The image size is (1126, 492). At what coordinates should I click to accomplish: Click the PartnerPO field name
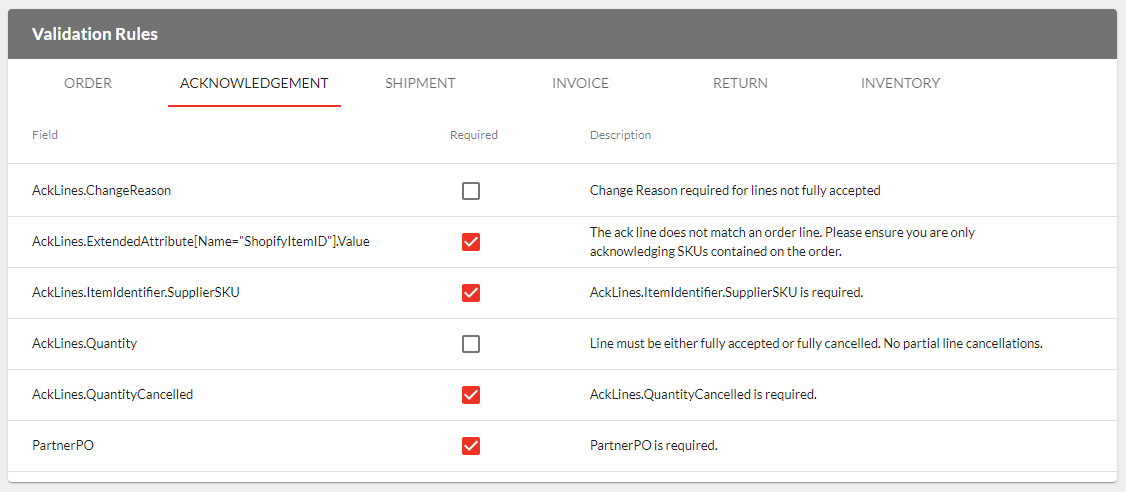[x=63, y=445]
